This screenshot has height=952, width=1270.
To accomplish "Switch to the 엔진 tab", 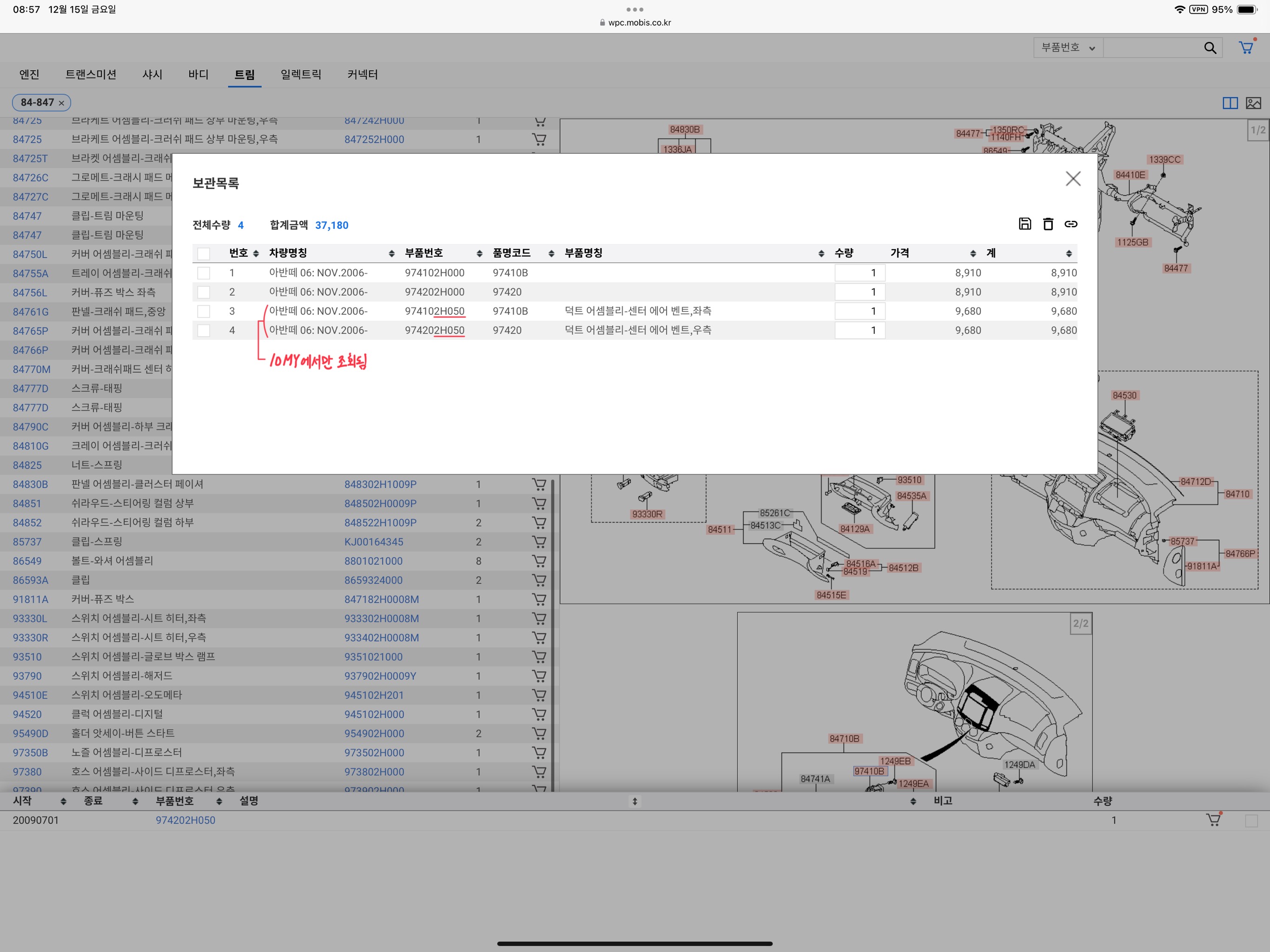I will (x=29, y=75).
